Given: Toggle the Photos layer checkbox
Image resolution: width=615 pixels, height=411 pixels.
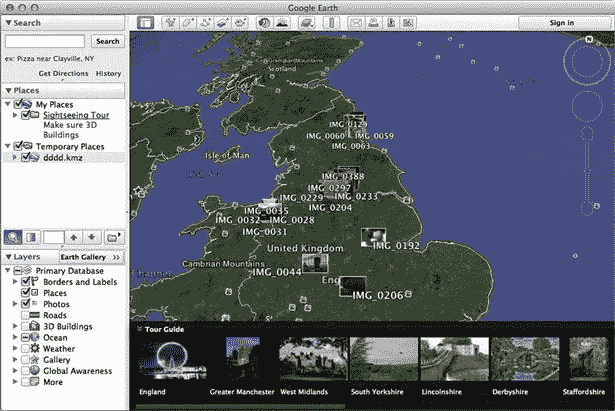Looking at the screenshot, I should (x=26, y=304).
